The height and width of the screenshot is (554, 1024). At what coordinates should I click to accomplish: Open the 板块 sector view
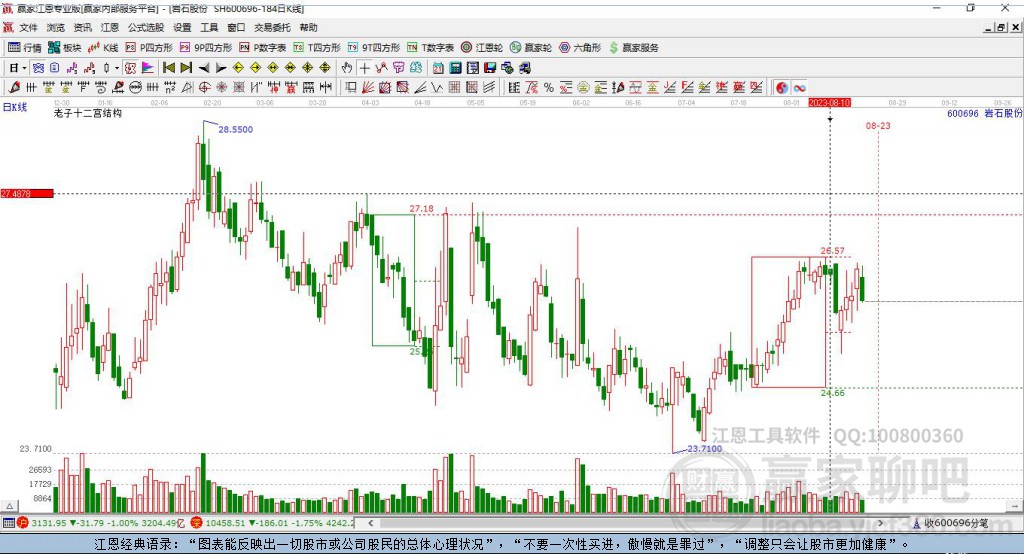pyautogui.click(x=64, y=48)
